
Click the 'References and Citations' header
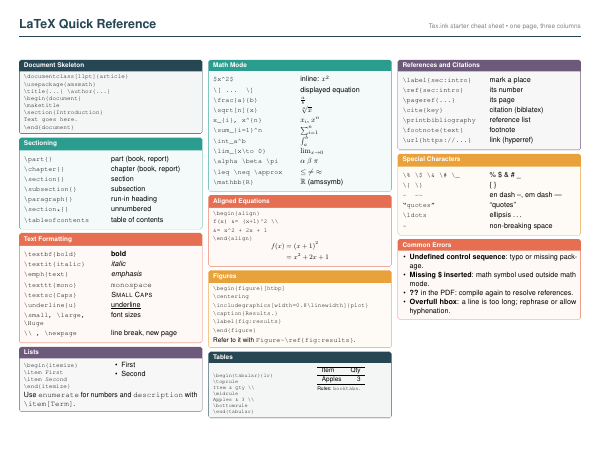point(489,65)
